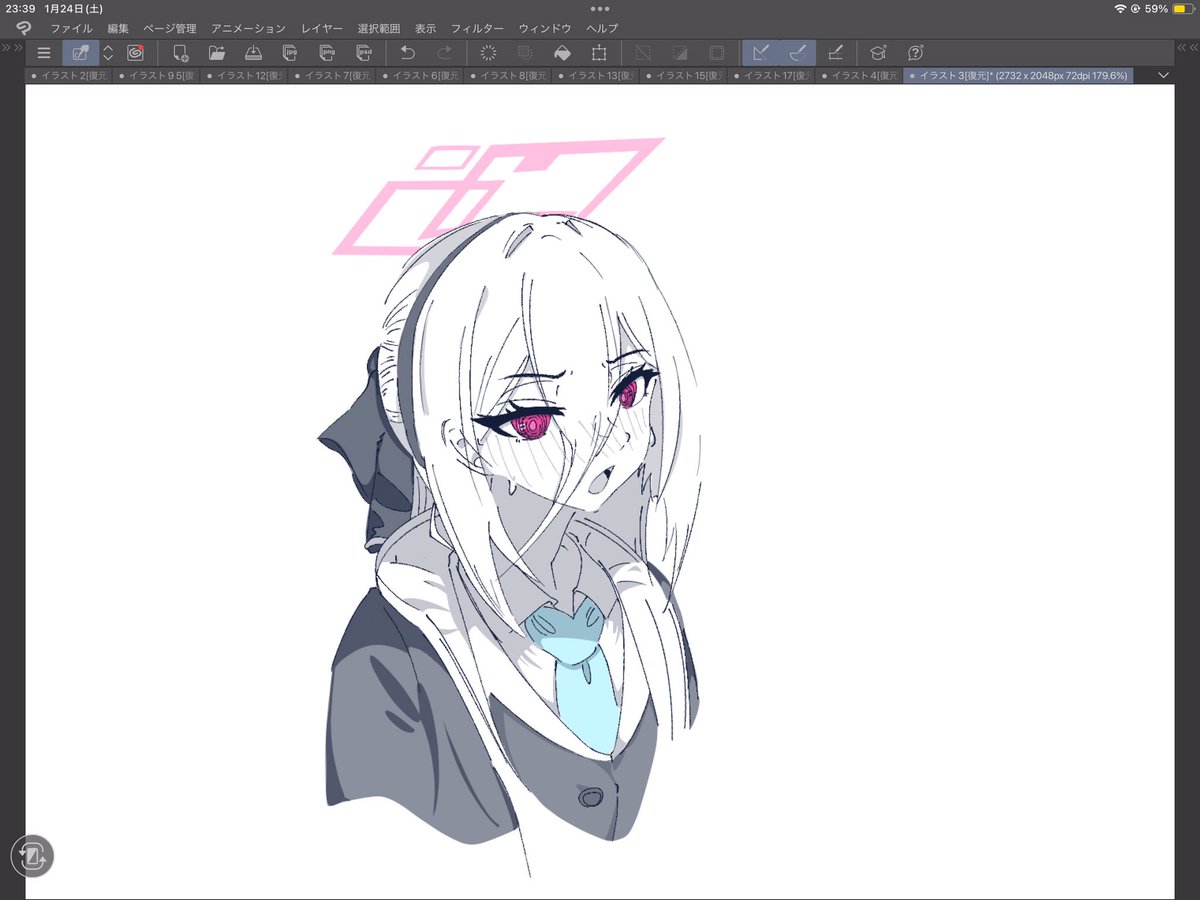Switch to the イラスト9 5 canvas tab
Screen dimensions: 1200x900
(157, 75)
